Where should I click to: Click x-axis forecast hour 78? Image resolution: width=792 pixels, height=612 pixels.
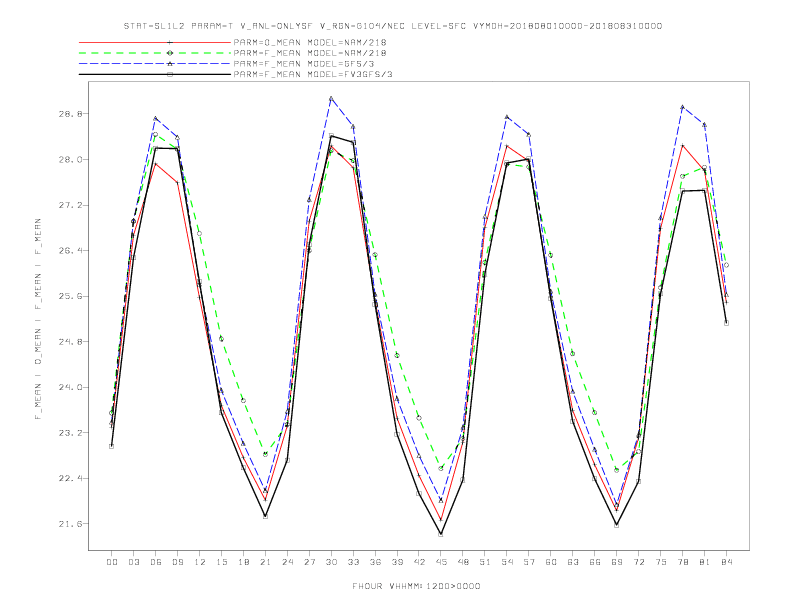tap(683, 562)
